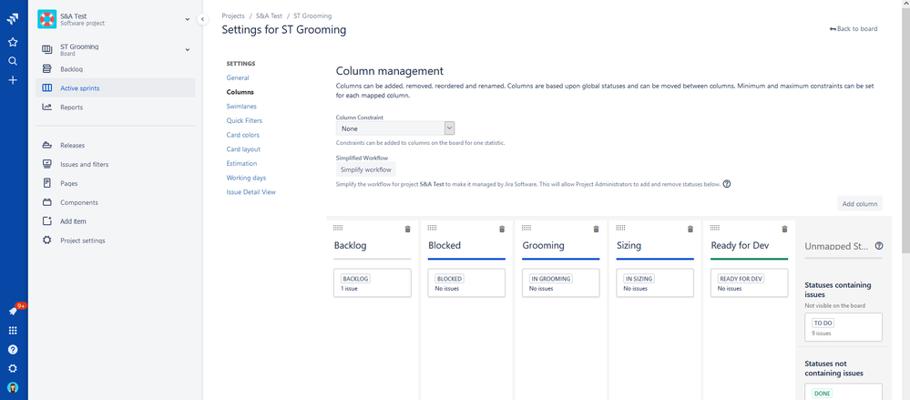
Task: Select the IN GROOMING status card
Action: (561, 283)
